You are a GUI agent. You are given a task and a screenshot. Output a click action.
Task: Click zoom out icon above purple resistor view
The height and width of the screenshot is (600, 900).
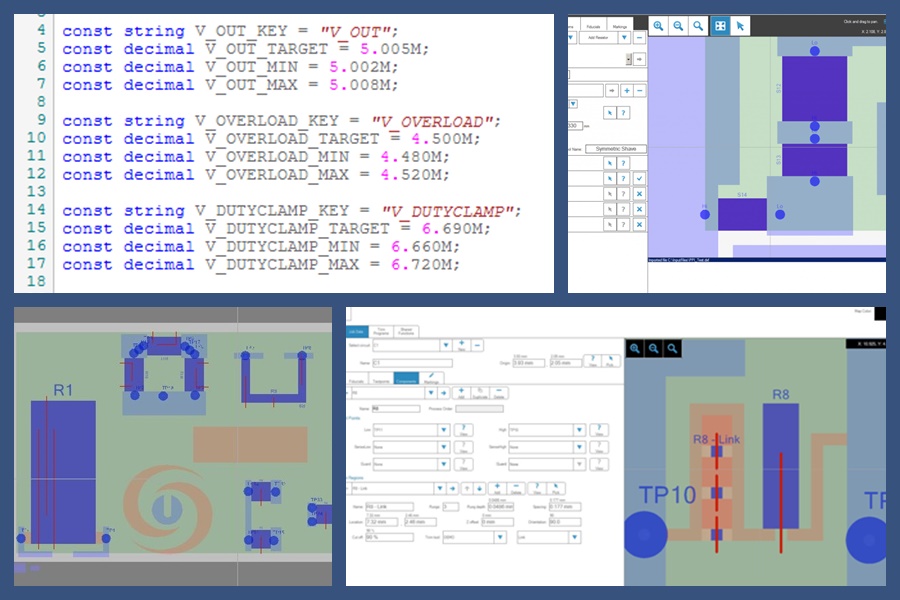pyautogui.click(x=679, y=26)
